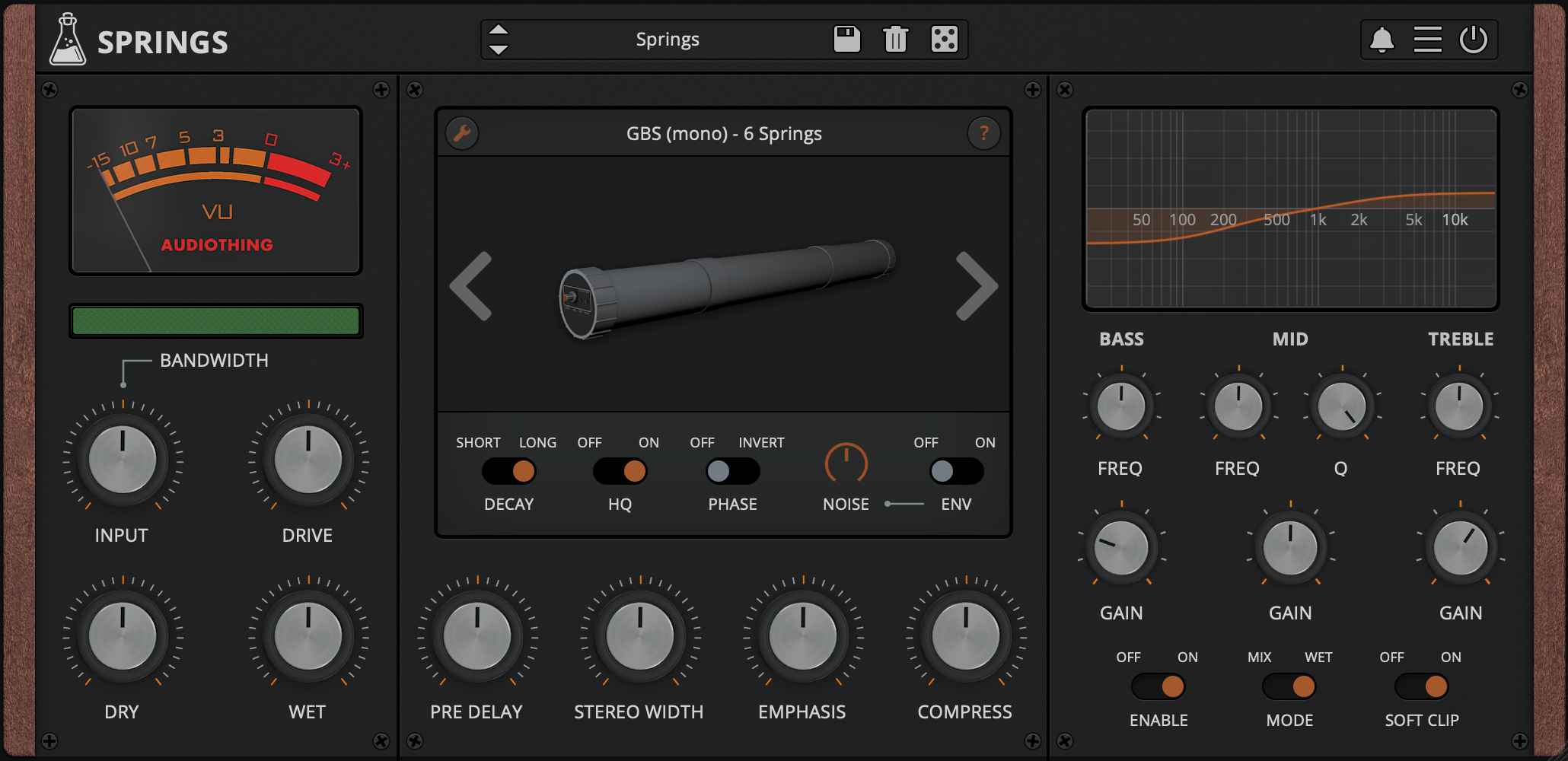
Task: View previous spring model with left arrow
Action: [x=470, y=285]
